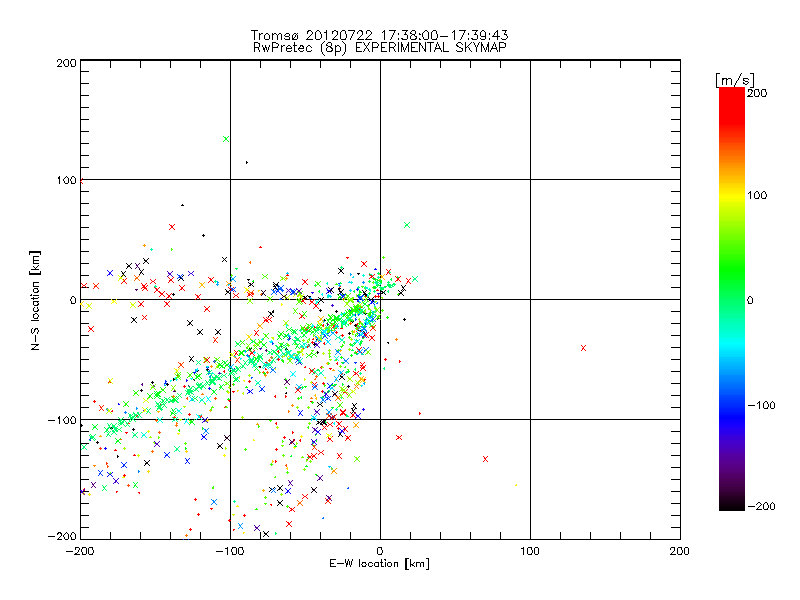Click the E-W location axis label
Screen dimensions: 800x600
point(380,564)
